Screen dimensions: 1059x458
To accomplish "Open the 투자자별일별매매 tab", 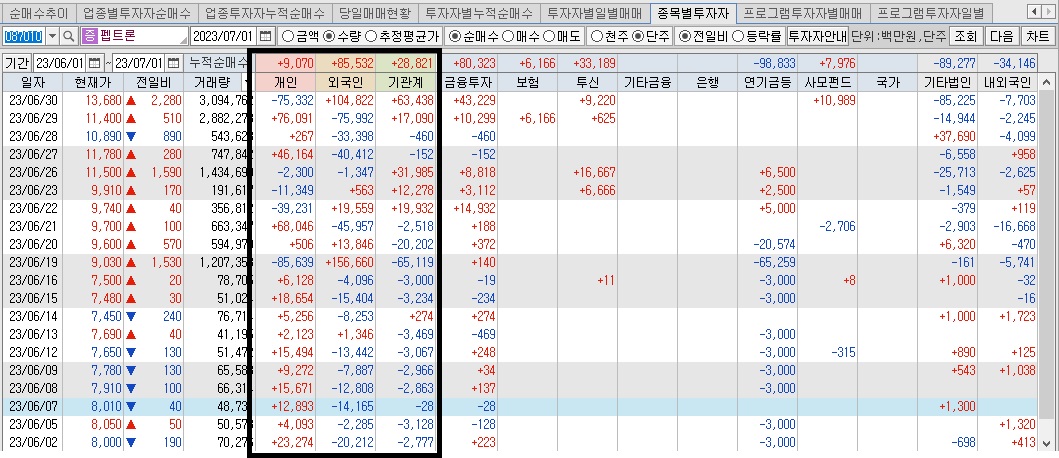I will click(594, 12).
